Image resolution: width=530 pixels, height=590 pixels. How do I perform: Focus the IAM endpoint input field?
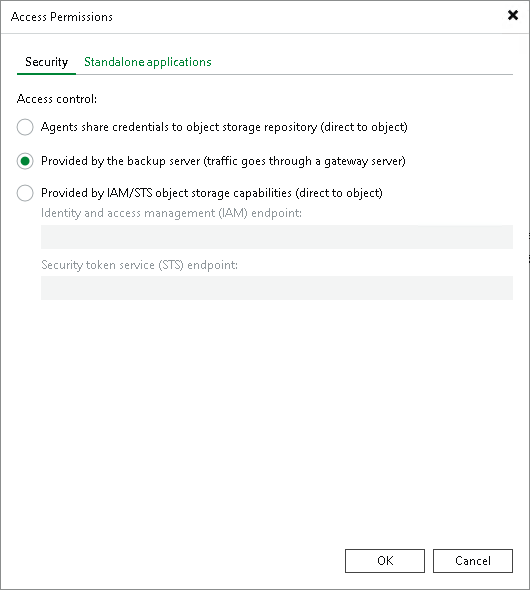click(277, 237)
